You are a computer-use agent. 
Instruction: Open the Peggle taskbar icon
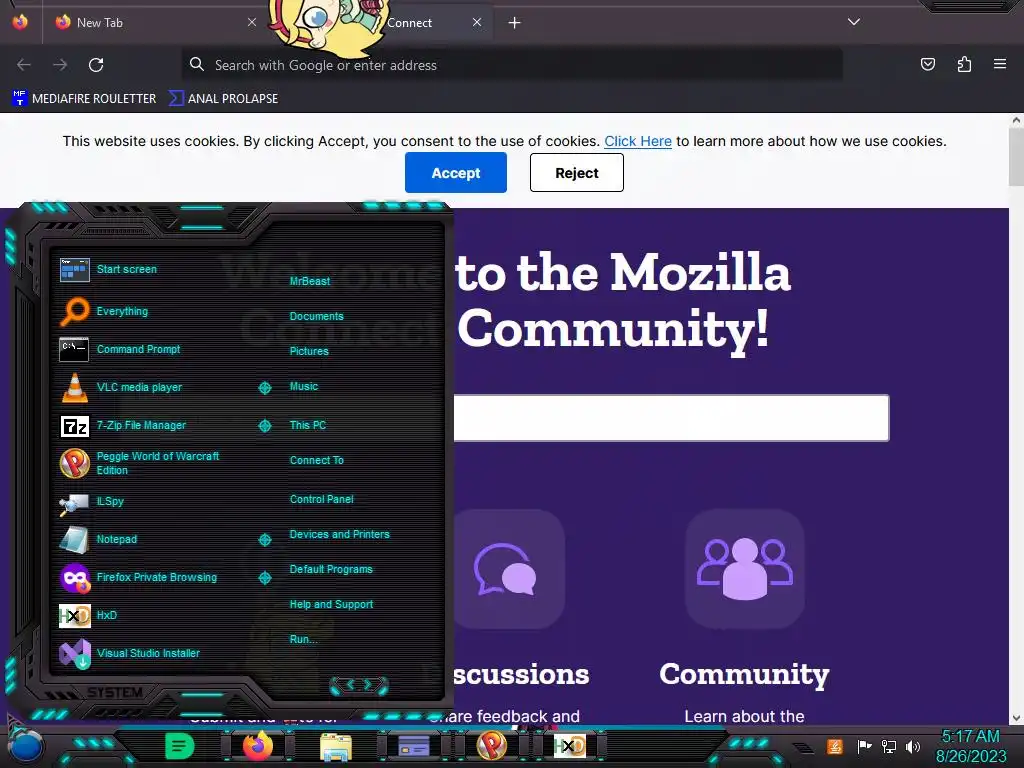(x=492, y=746)
